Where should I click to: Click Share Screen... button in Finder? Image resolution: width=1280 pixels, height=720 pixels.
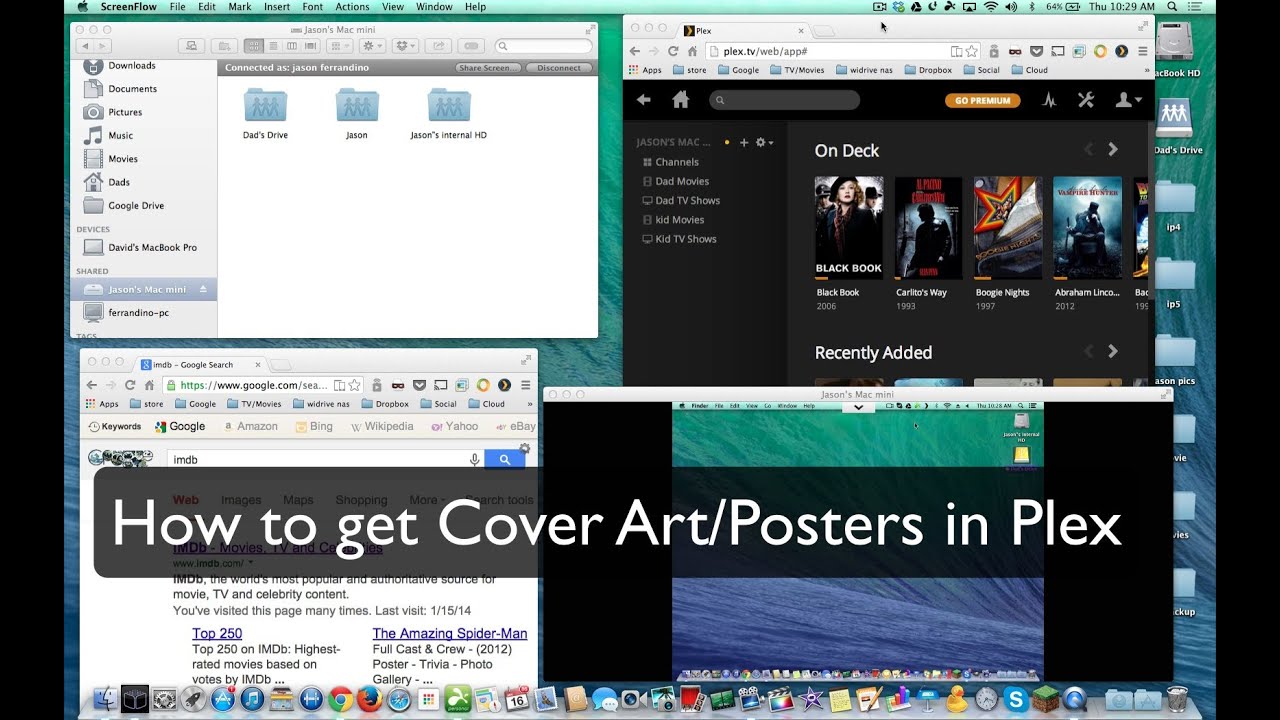tap(488, 68)
